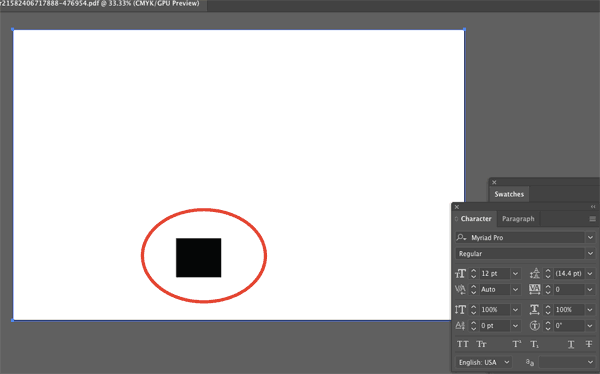
Task: Open the Swatches tab
Action: [x=509, y=194]
